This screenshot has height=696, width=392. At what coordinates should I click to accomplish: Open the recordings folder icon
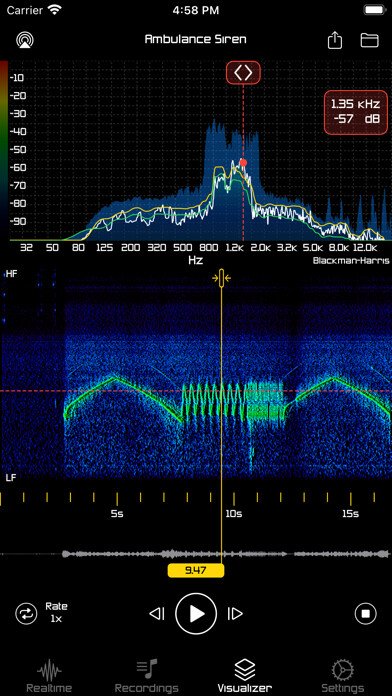pyautogui.click(x=369, y=40)
